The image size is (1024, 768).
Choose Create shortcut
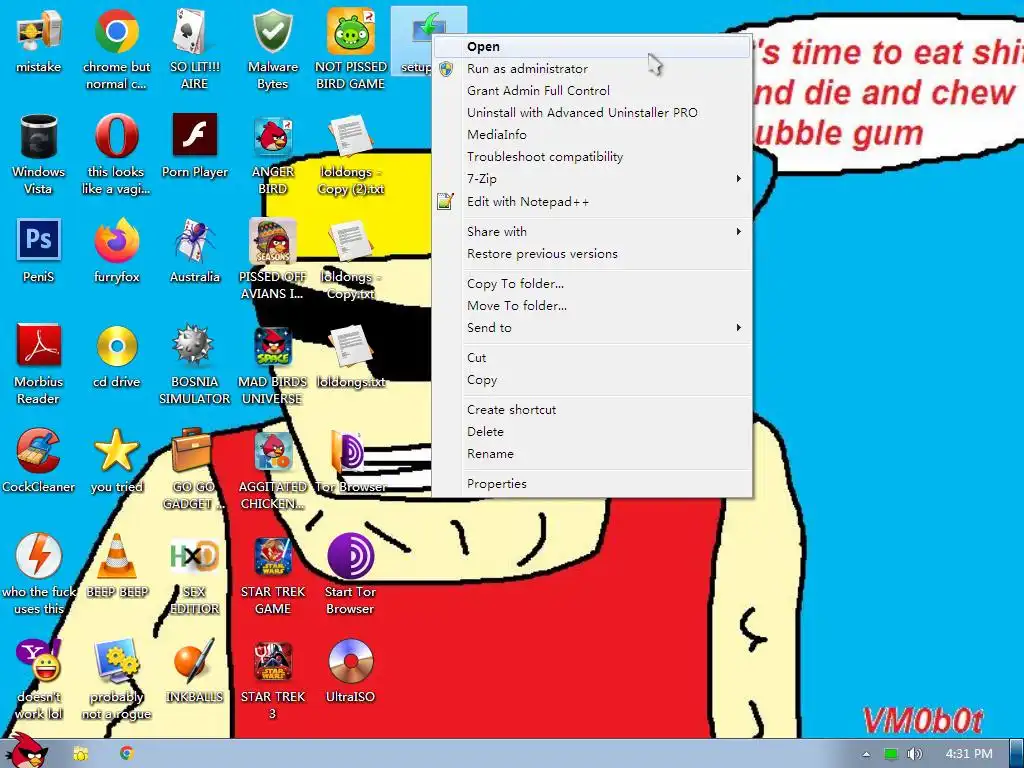click(x=592, y=409)
